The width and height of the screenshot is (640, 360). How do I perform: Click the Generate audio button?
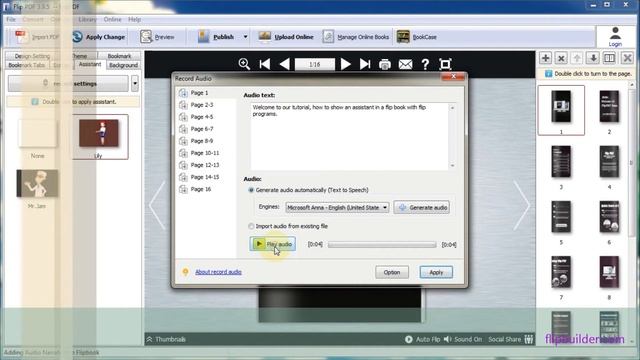click(422, 207)
